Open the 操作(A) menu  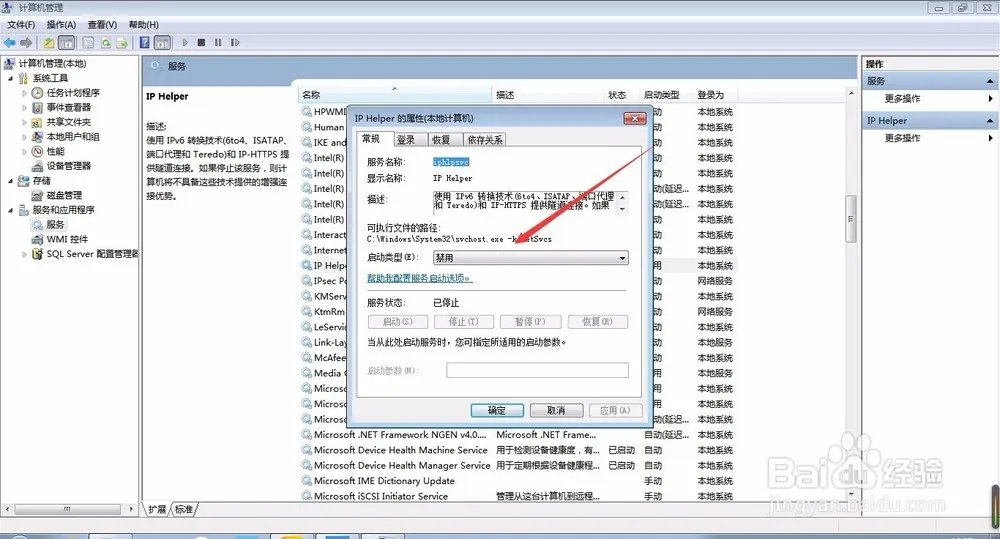click(x=61, y=24)
